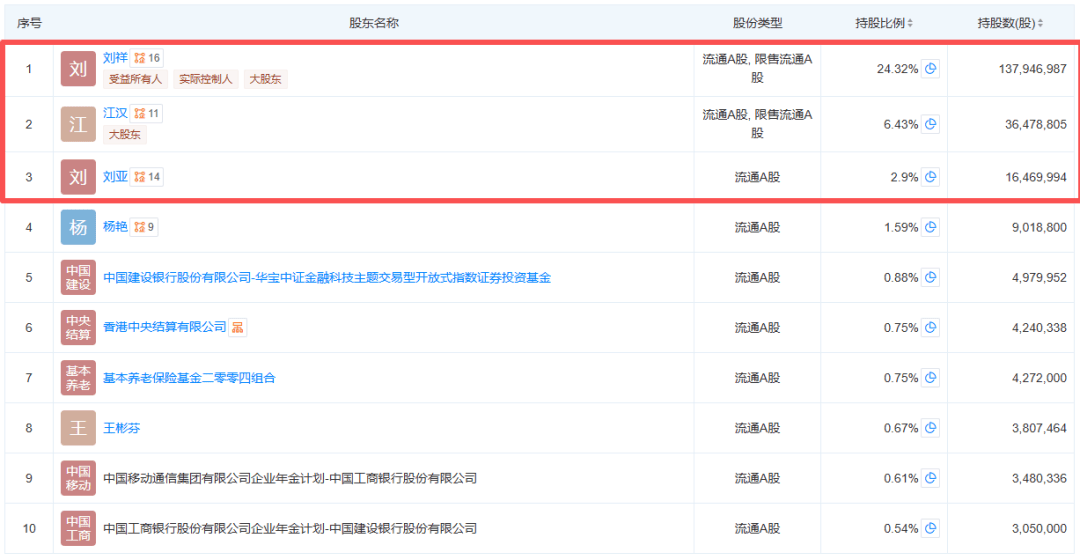This screenshot has width=1080, height=560.
Task: Click related-companies badge 11 next to 江汉
Action: [147, 114]
